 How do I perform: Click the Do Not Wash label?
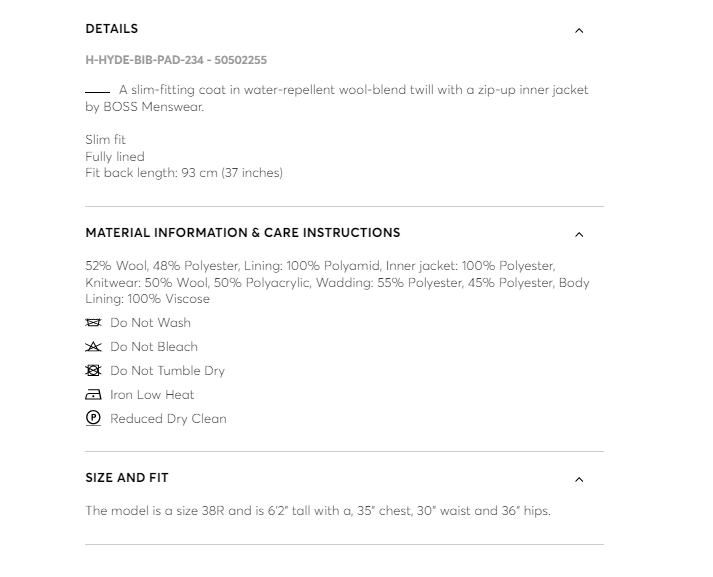(150, 323)
